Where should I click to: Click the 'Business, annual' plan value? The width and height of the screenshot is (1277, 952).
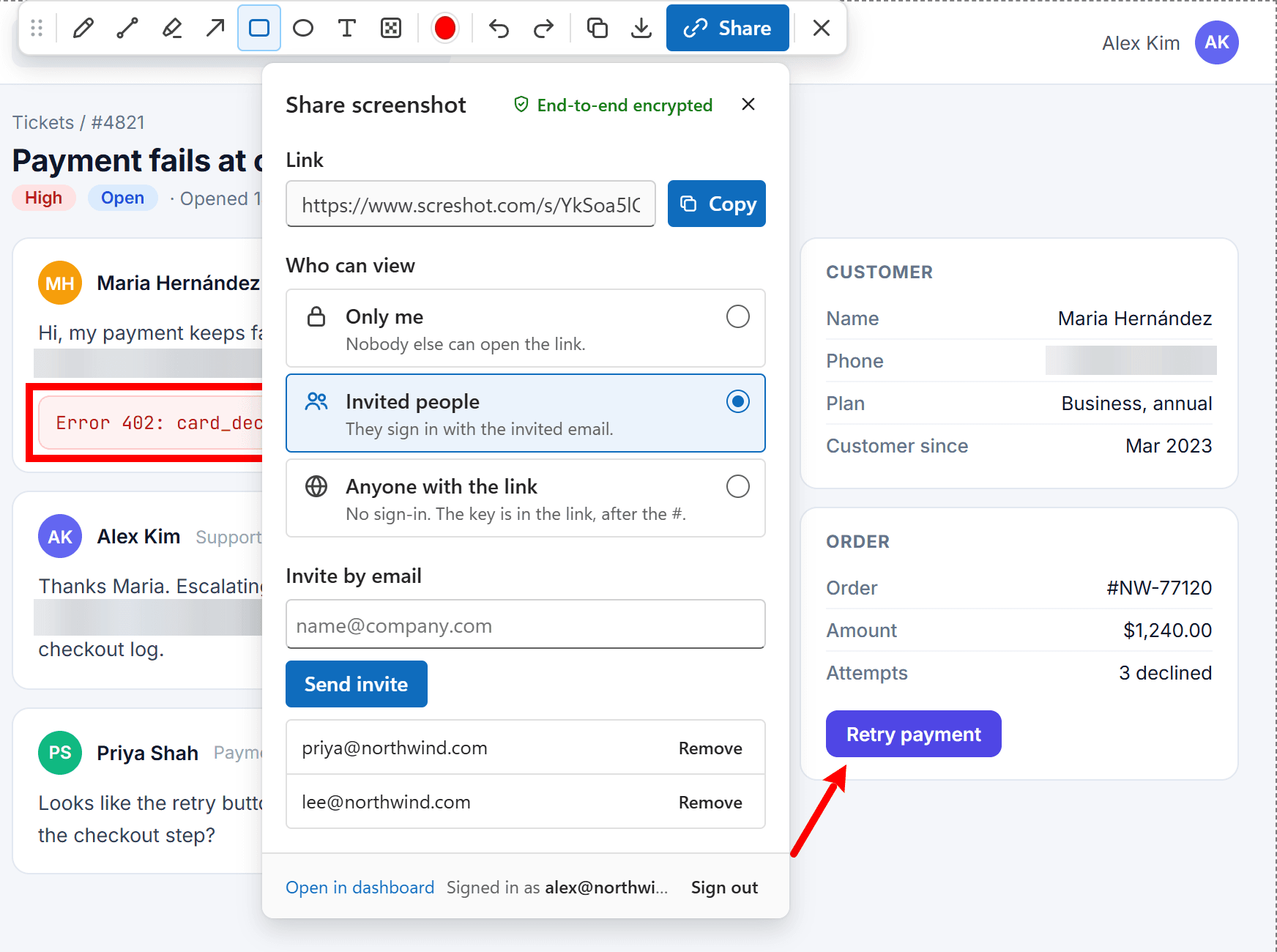pyautogui.click(x=1137, y=404)
